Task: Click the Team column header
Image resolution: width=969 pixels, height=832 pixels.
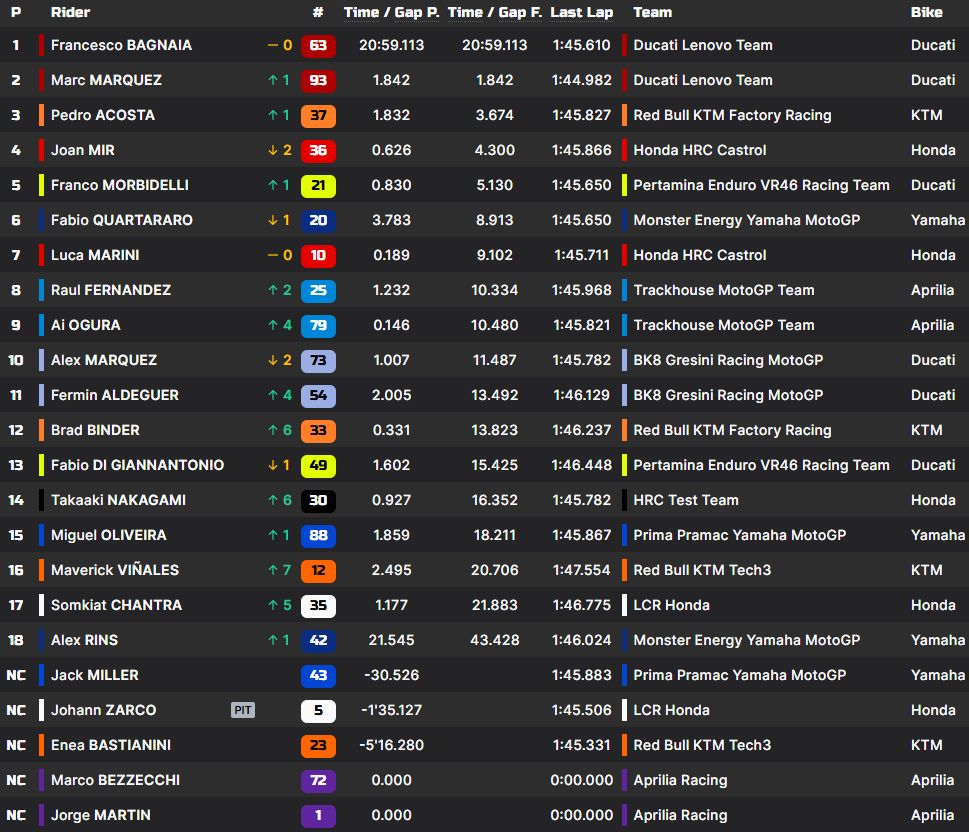Action: point(653,12)
